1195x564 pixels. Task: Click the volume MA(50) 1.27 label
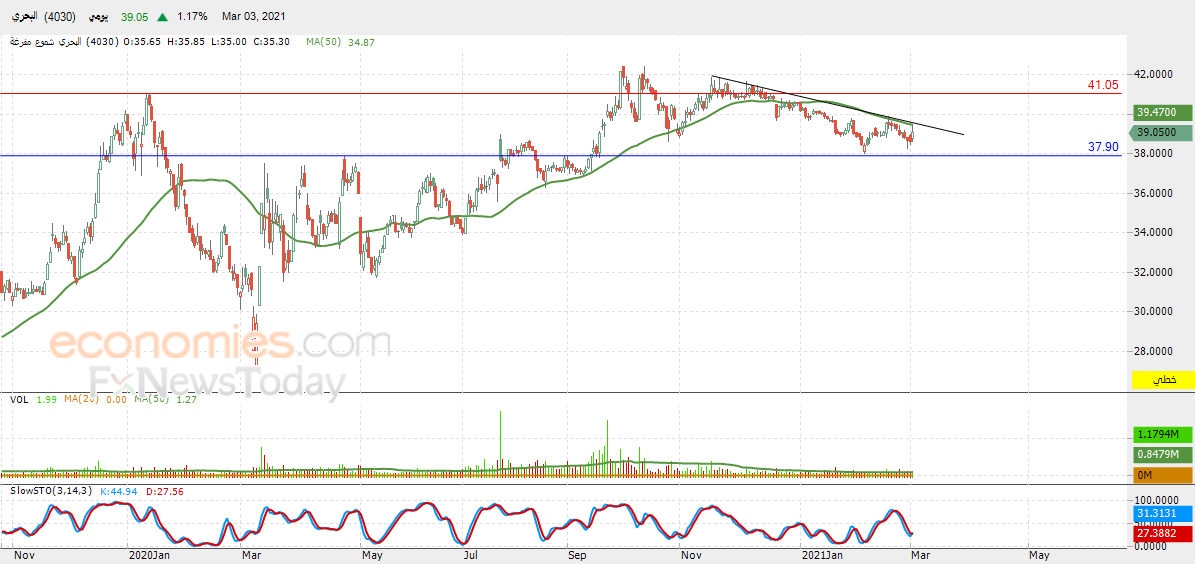165,399
